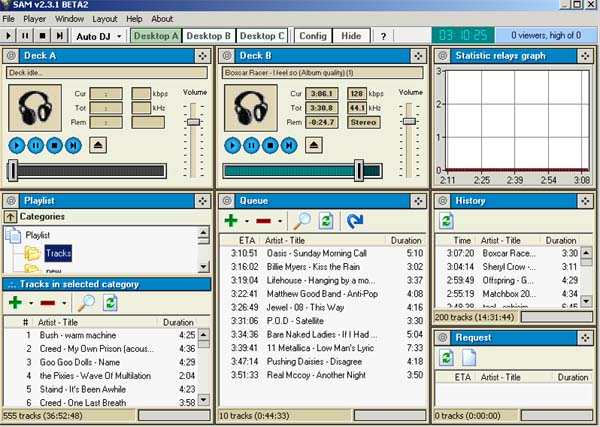This screenshot has height=427, width=600.
Task: Refresh the Request panel
Action: pyautogui.click(x=446, y=358)
